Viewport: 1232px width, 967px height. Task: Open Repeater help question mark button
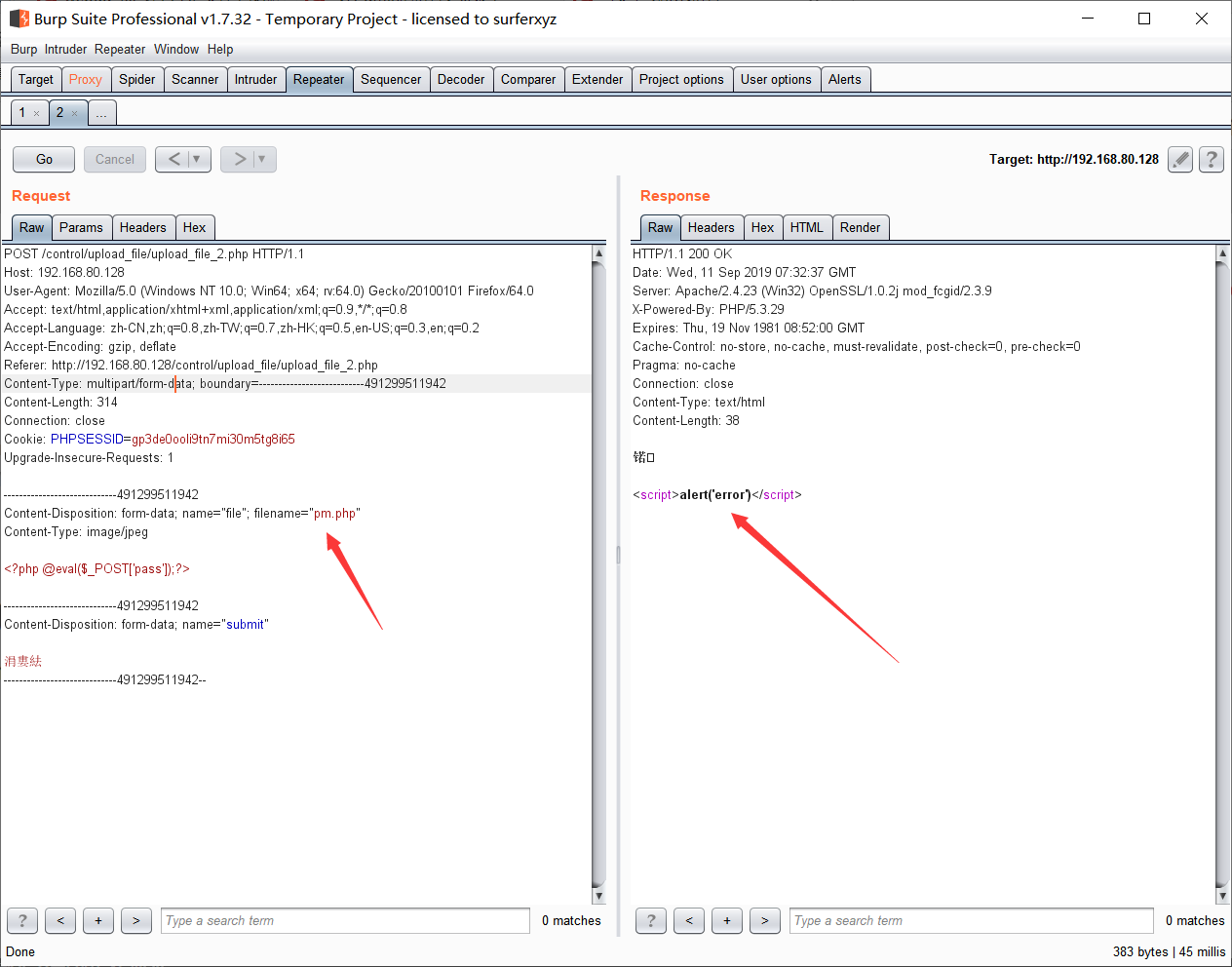(x=1212, y=159)
